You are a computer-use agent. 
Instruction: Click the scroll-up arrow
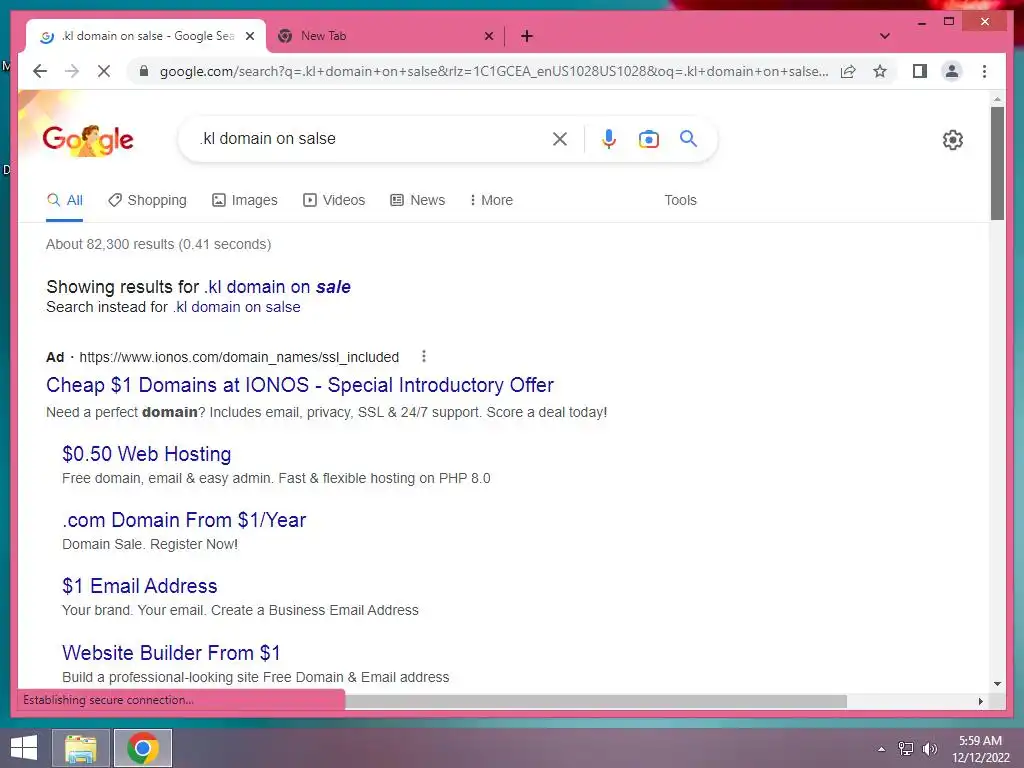[997, 99]
